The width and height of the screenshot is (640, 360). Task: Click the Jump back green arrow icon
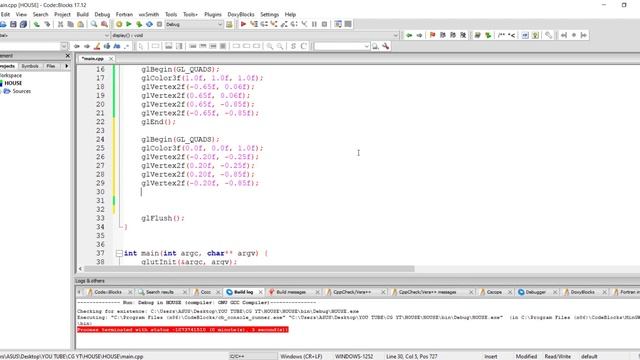pyautogui.click(x=409, y=36)
